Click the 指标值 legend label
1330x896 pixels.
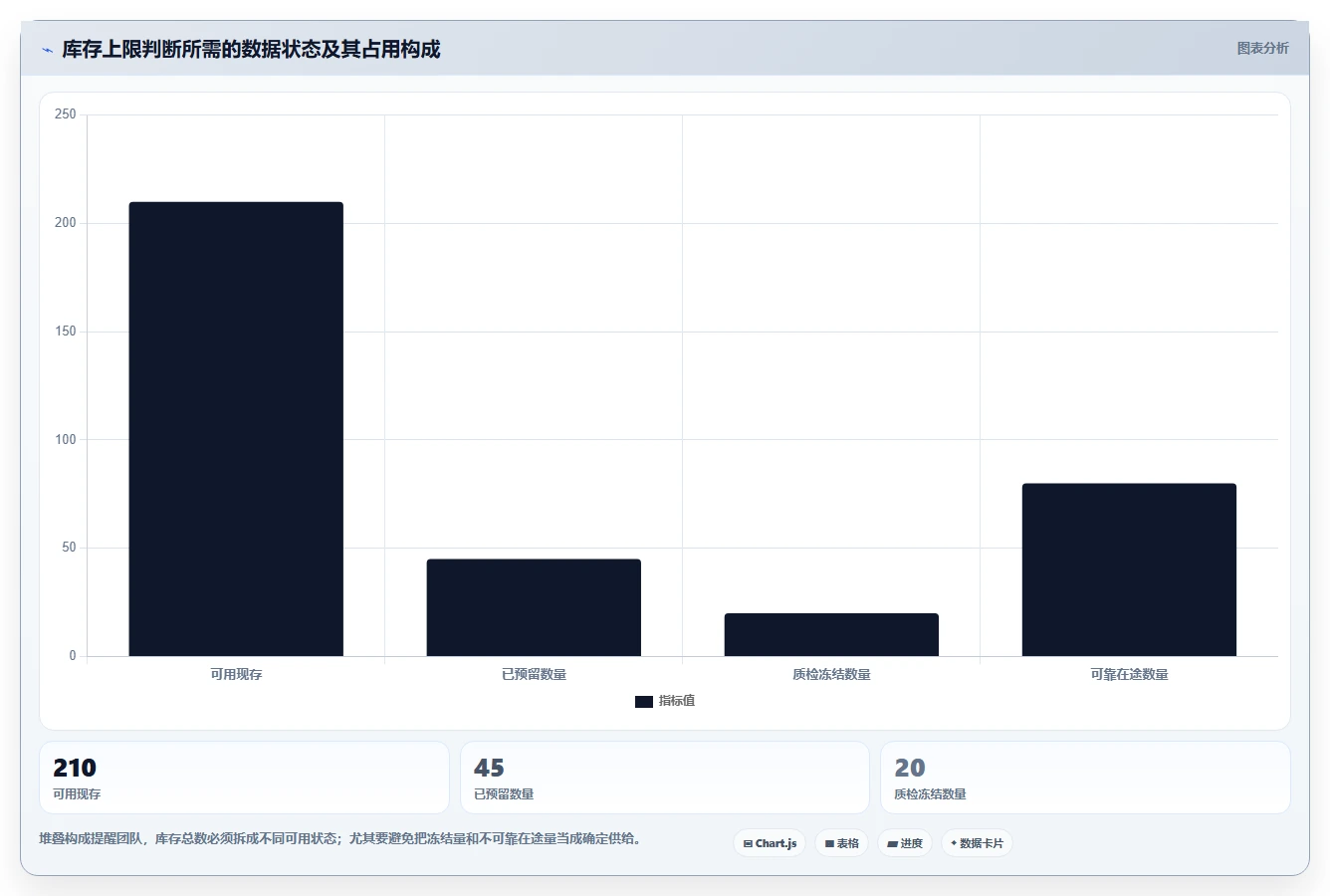(x=677, y=701)
